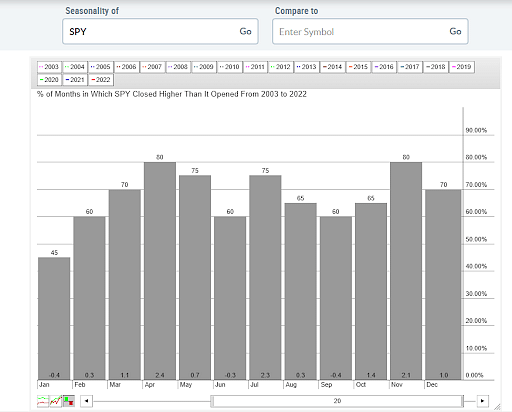Image resolution: width=512 pixels, height=412 pixels.
Task: Click Go next to the SPY symbol
Action: tap(245, 31)
